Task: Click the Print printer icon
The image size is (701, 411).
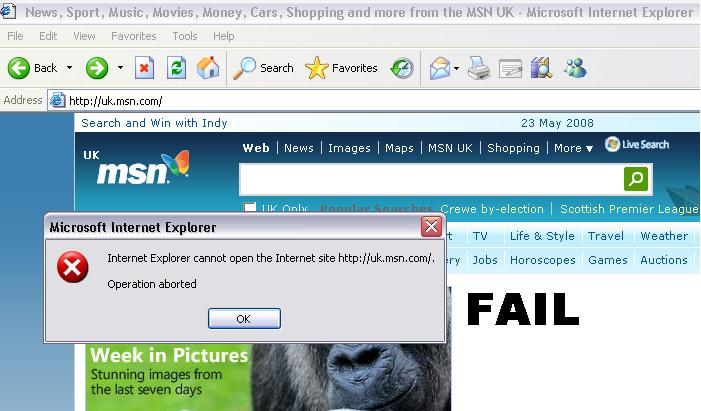Action: point(479,68)
